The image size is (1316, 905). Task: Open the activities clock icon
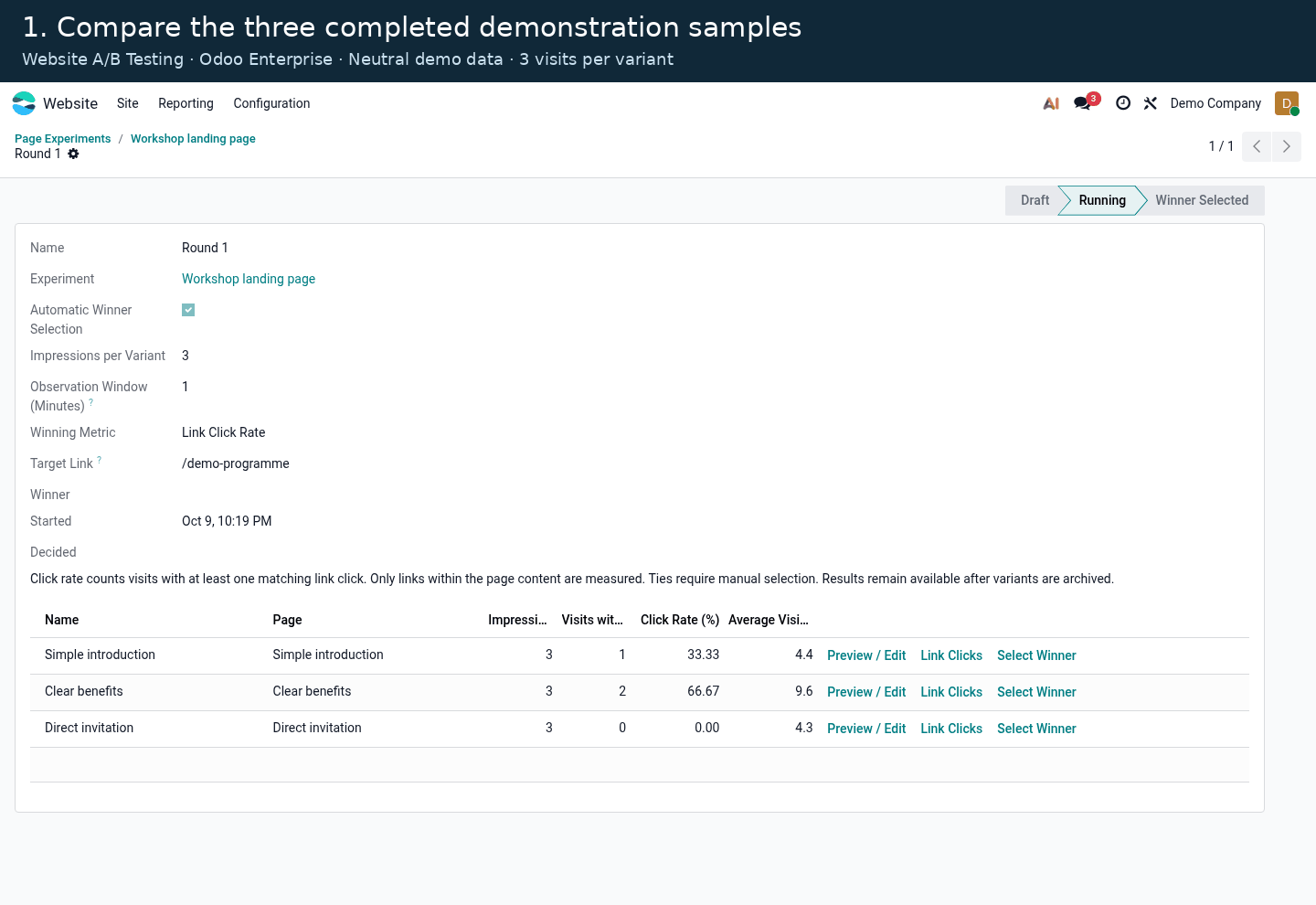tap(1123, 103)
